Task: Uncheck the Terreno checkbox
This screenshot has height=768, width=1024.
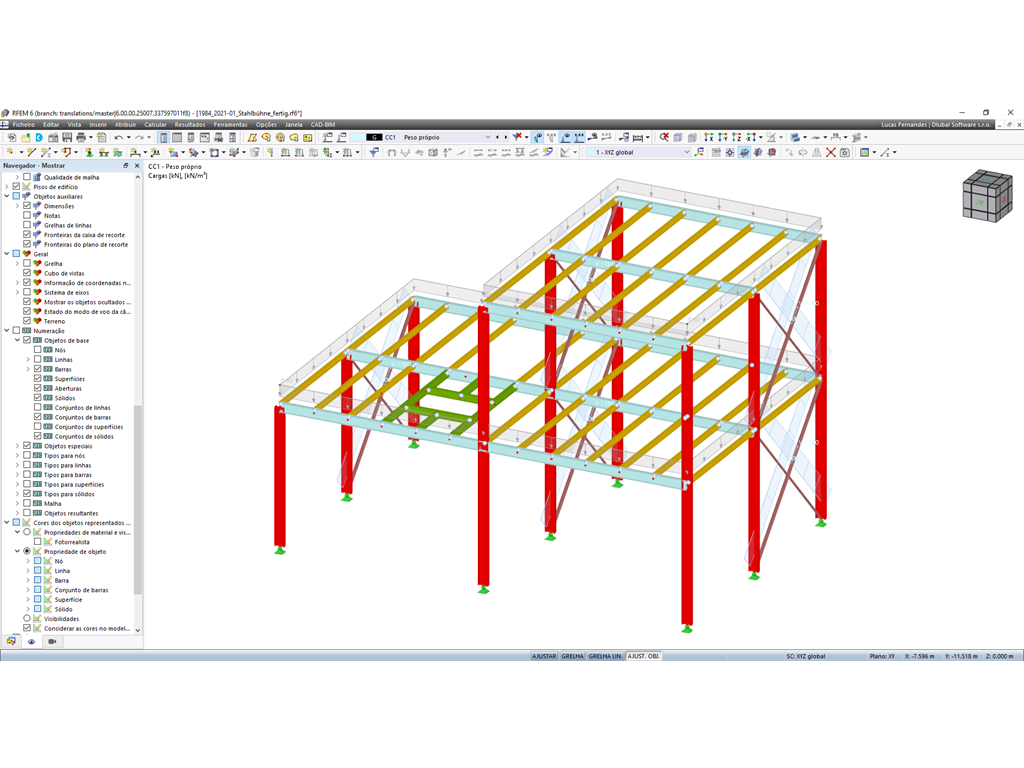Action: (x=27, y=321)
